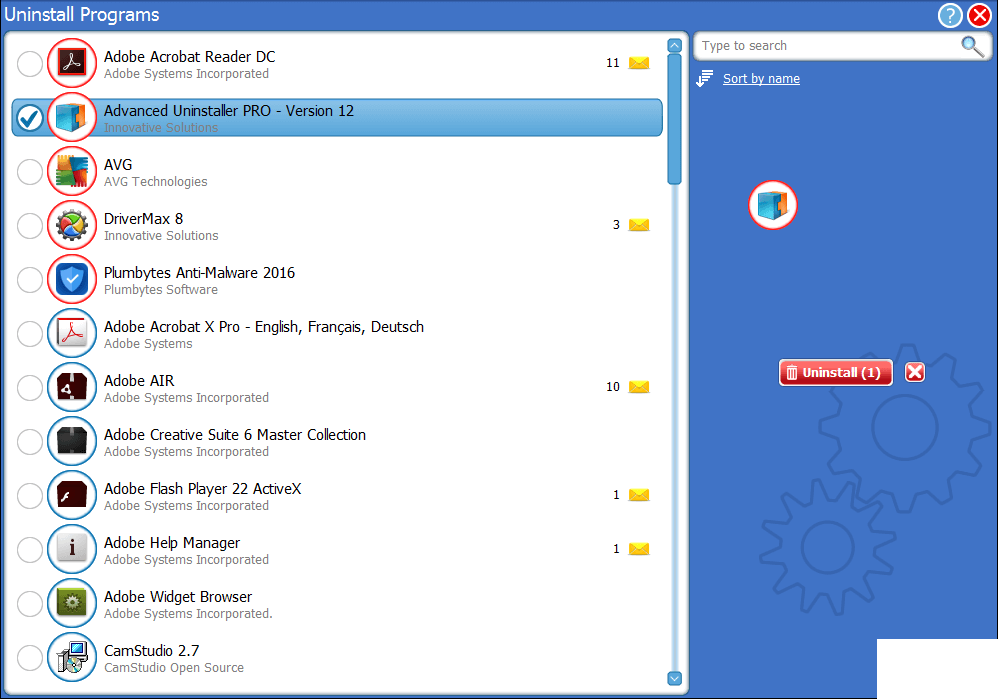Click the Plumbytes Anti-Malware 2016 title
998x699 pixels.
pos(199,272)
